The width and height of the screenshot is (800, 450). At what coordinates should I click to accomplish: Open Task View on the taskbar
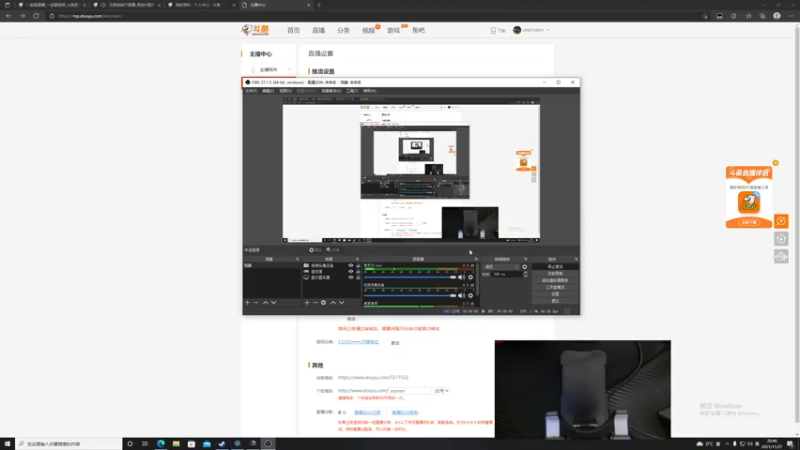pyautogui.click(x=145, y=444)
